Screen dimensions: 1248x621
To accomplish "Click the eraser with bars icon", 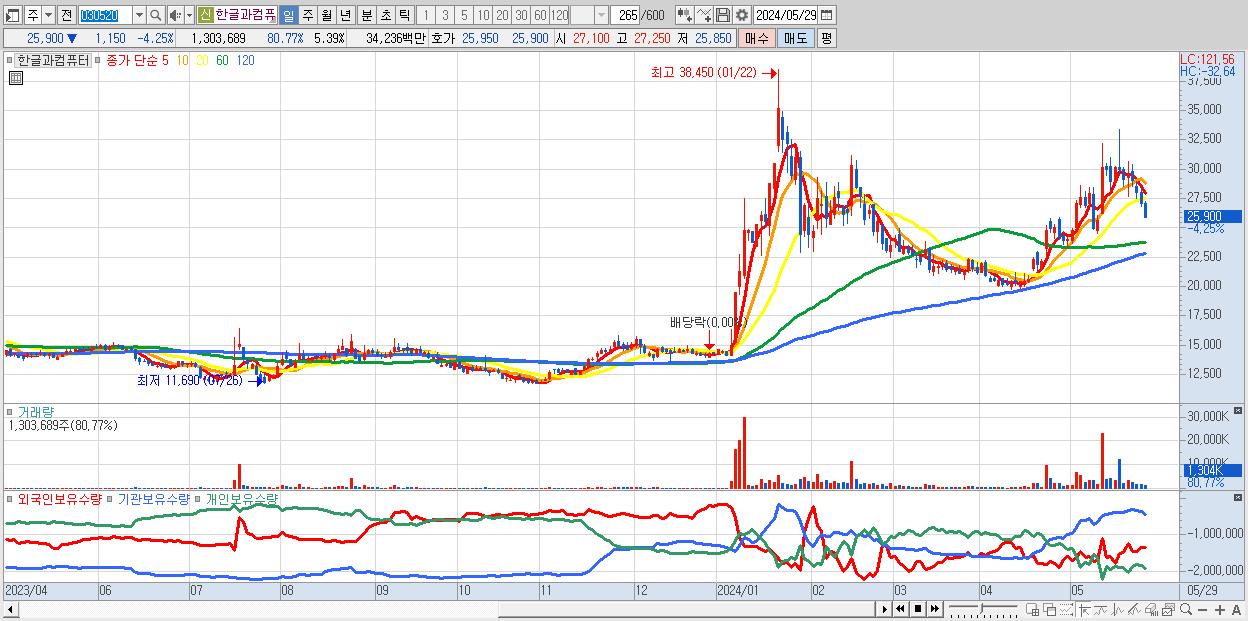I will [x=1151, y=609].
